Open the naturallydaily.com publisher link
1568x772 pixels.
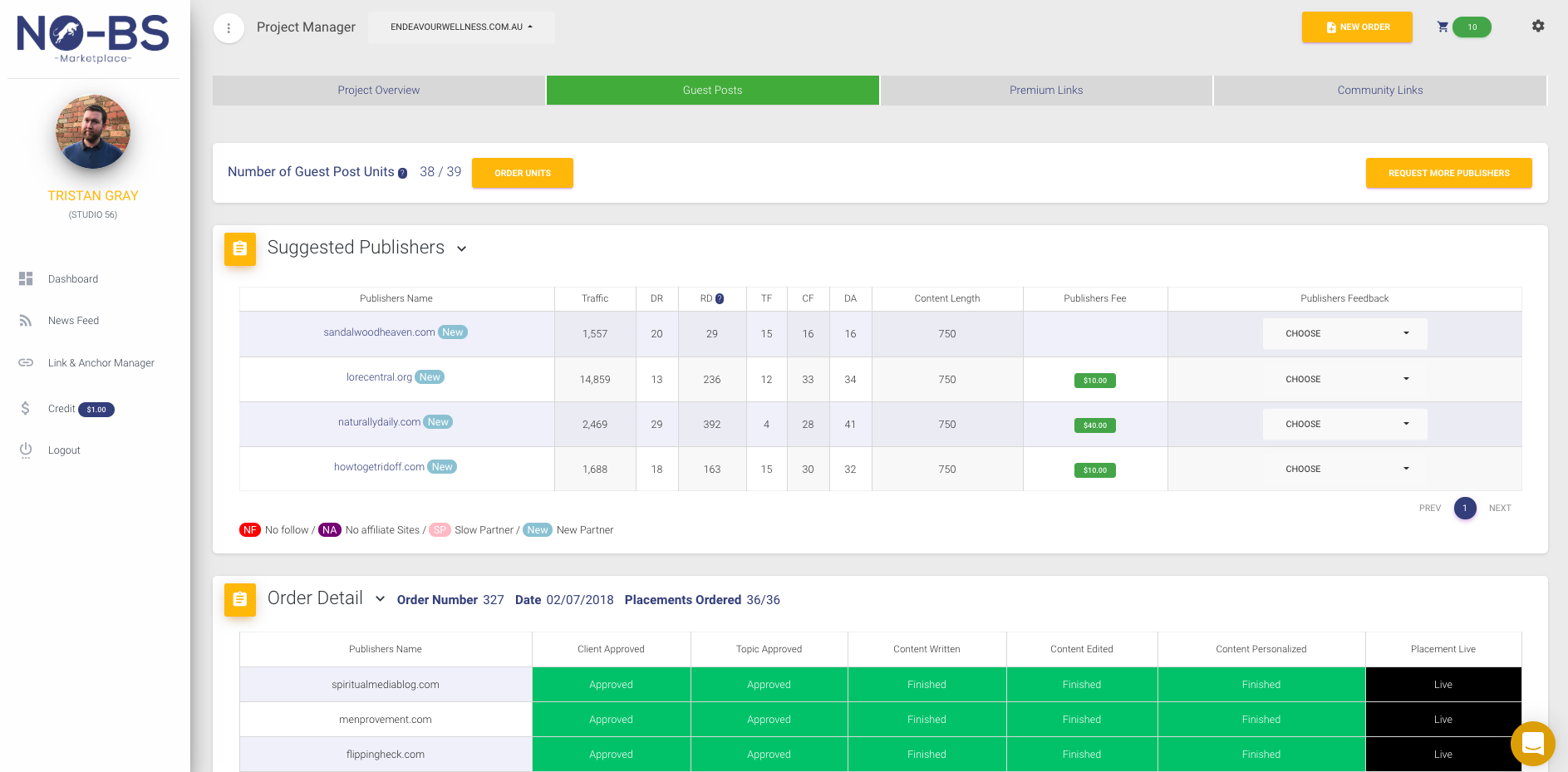click(x=379, y=422)
